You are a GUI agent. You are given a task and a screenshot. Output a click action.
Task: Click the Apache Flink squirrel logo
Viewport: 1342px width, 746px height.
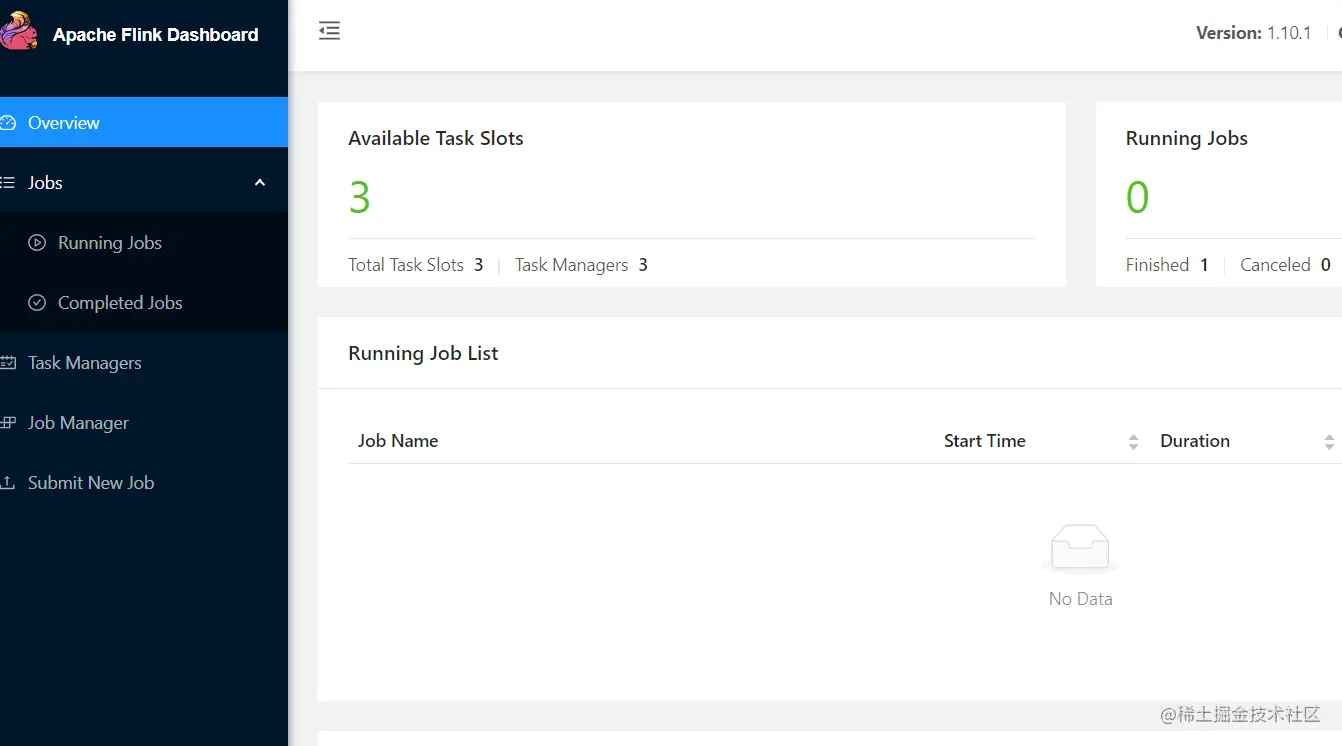pyautogui.click(x=17, y=33)
